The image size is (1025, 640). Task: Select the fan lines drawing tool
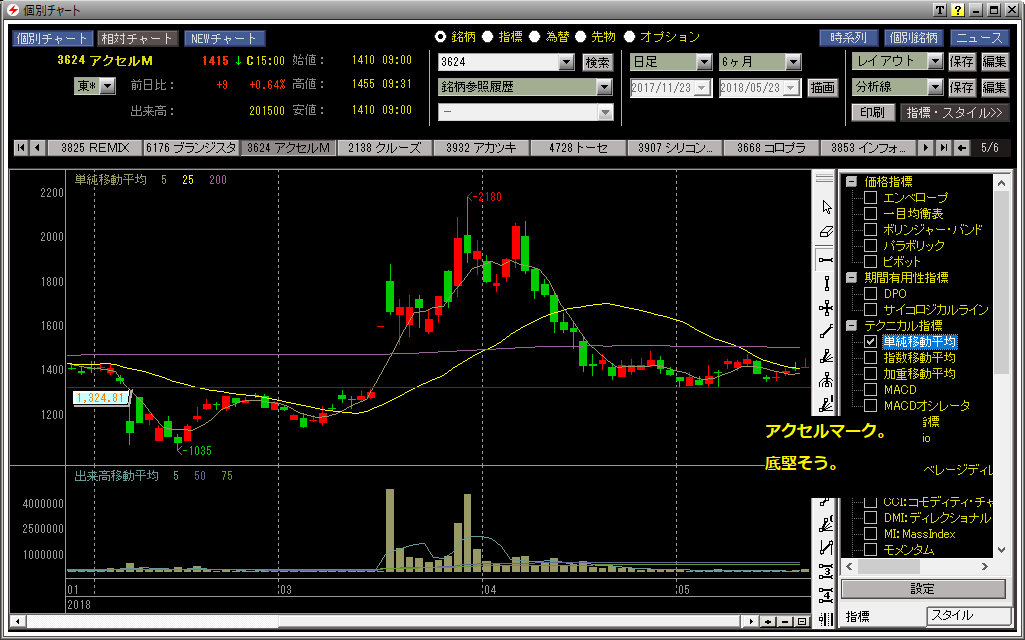click(826, 356)
